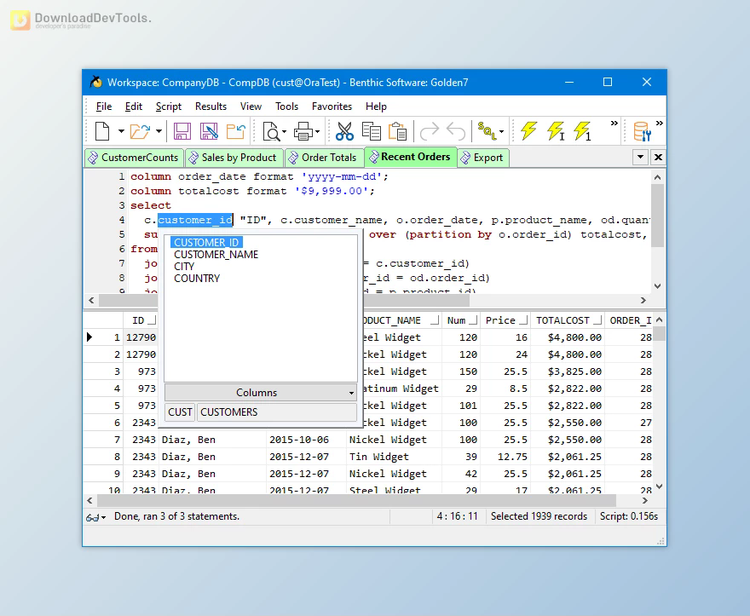Cut the selected text with scissors

click(344, 131)
